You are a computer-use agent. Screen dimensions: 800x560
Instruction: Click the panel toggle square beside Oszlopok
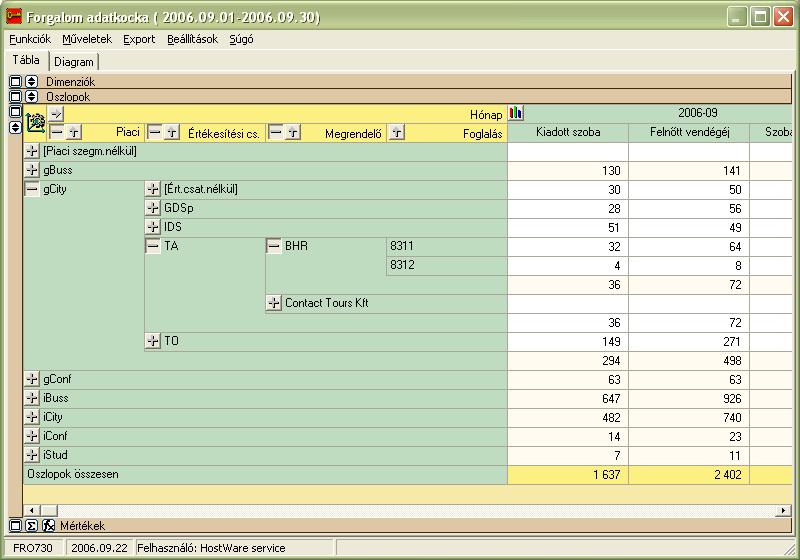point(15,96)
